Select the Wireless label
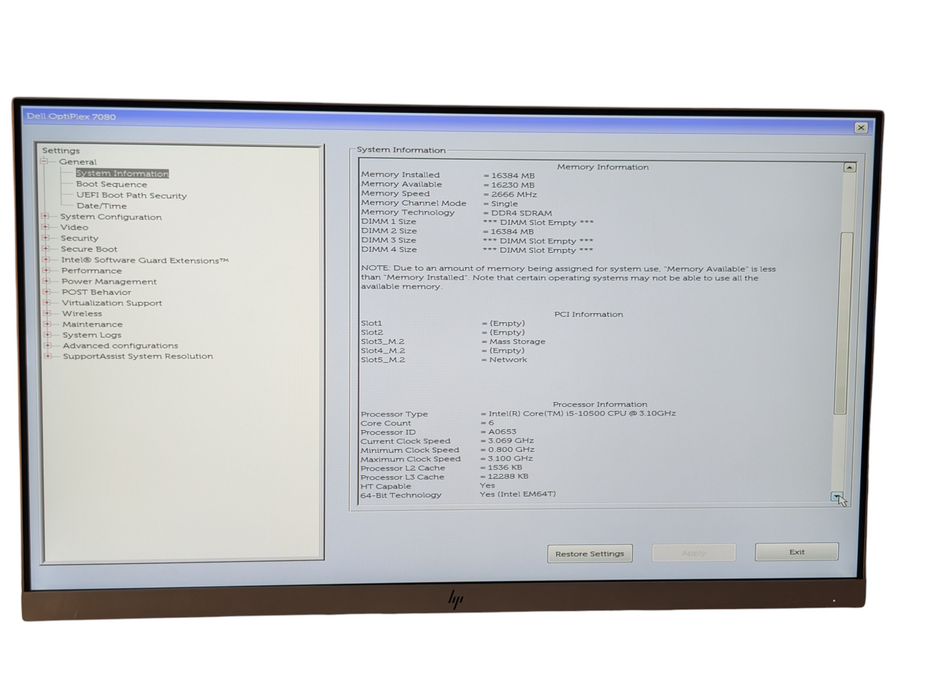The height and width of the screenshot is (700, 930). [82, 313]
